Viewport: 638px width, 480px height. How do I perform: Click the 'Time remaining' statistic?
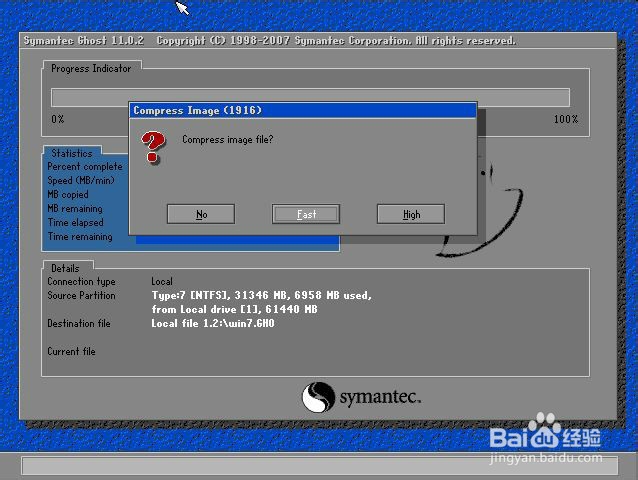click(x=80, y=236)
